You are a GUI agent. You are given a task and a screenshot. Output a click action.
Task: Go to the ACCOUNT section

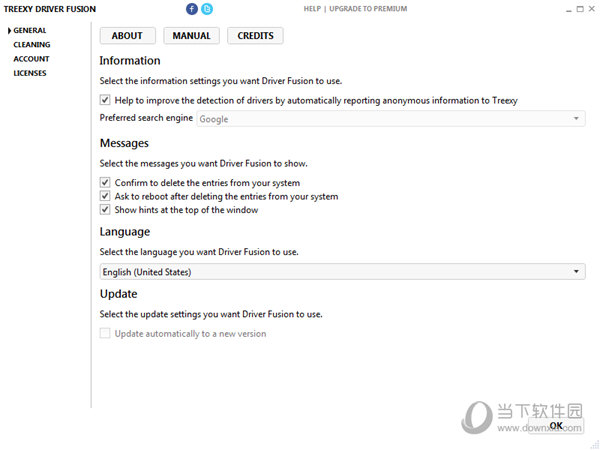point(31,59)
